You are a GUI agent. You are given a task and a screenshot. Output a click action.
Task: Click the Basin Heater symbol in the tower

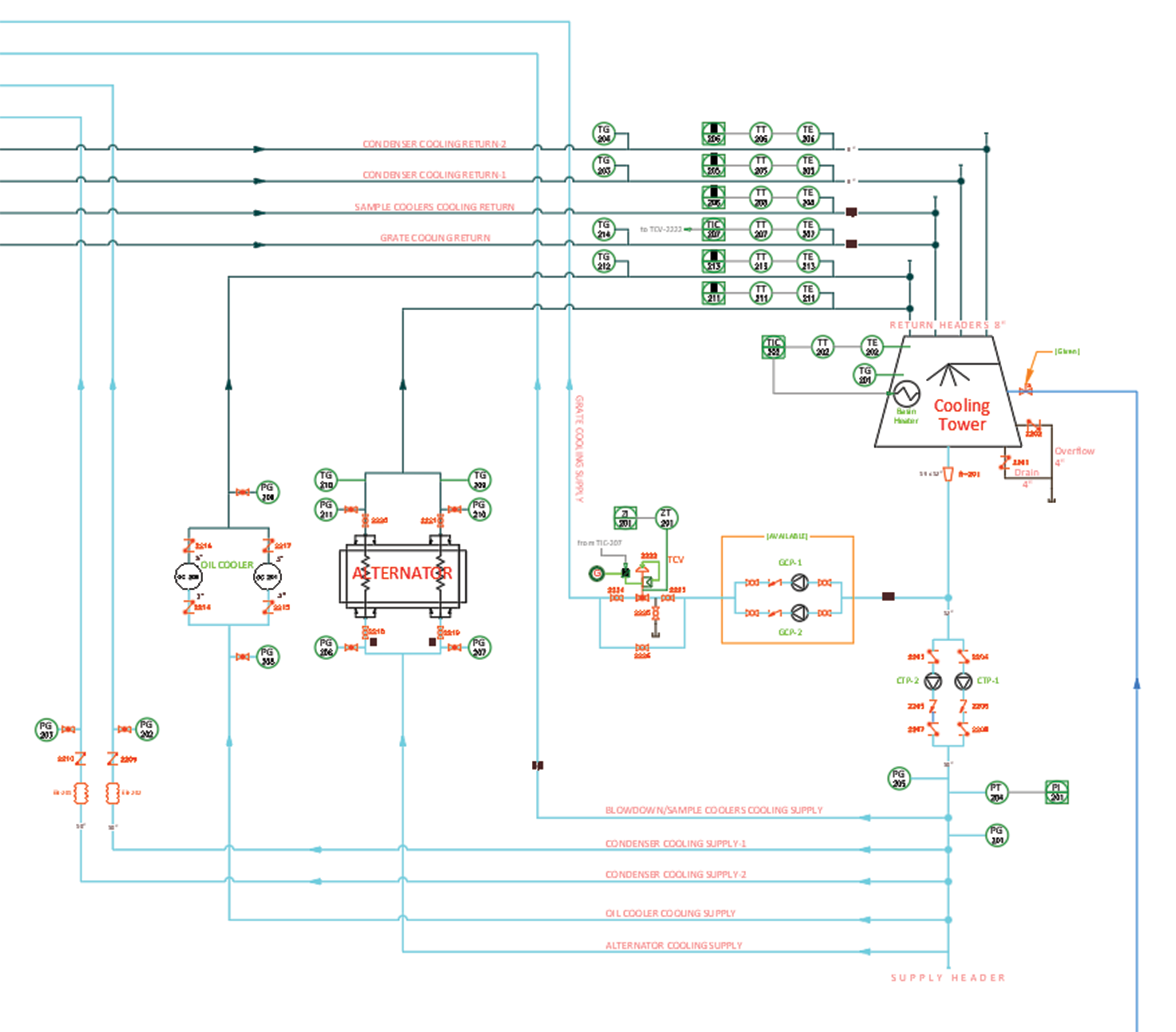(907, 394)
